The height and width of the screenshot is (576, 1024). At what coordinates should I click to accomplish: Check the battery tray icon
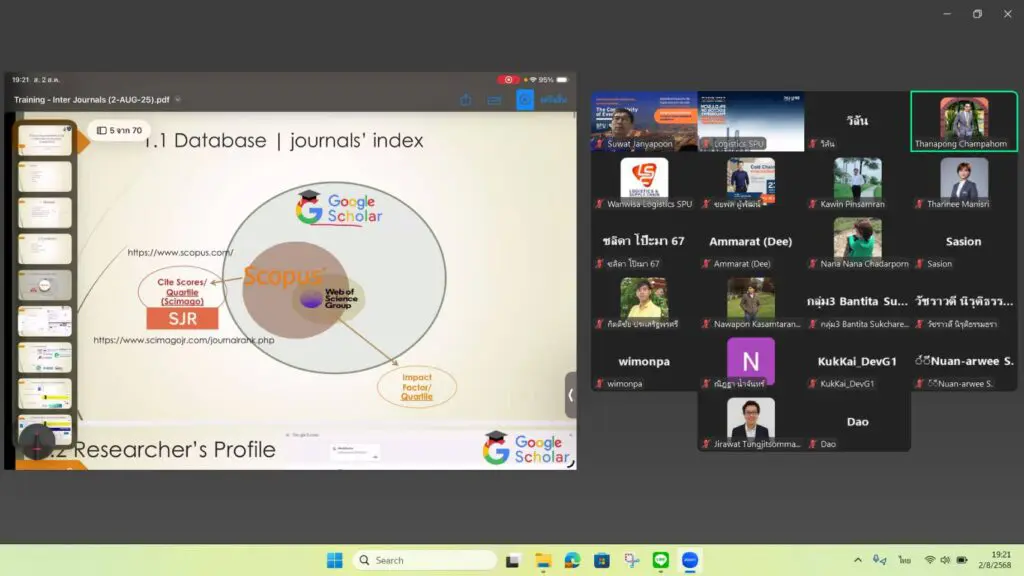coord(962,560)
